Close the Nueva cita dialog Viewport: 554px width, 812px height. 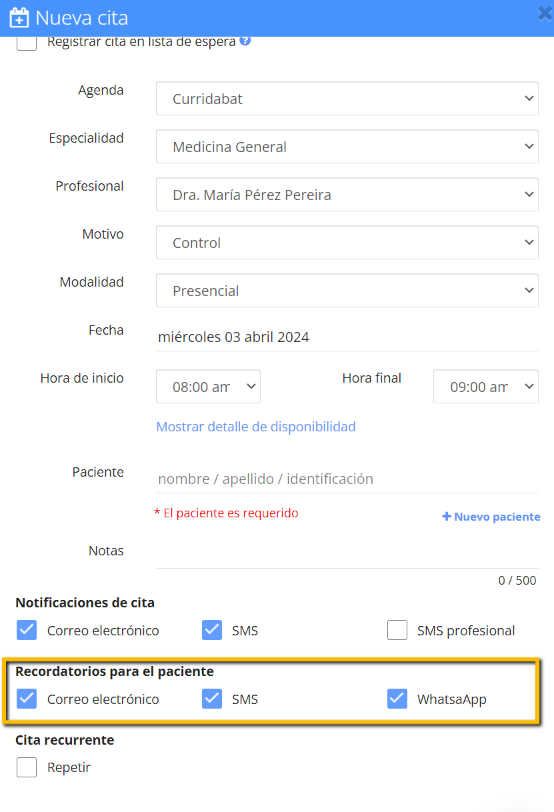click(x=545, y=13)
